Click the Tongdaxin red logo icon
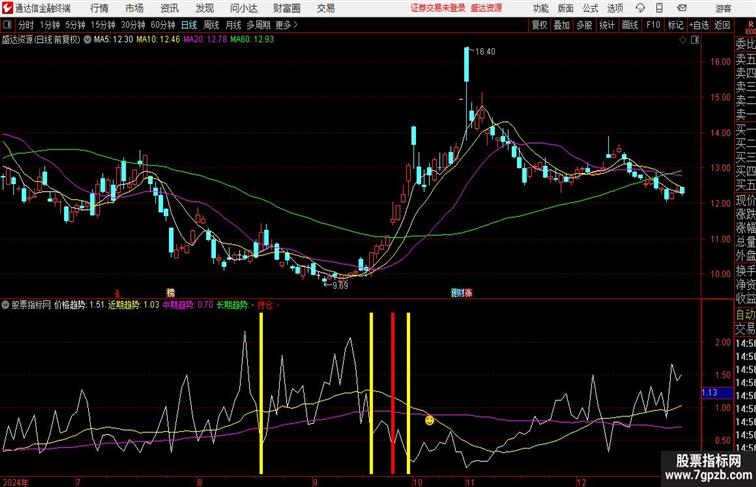Viewport: 756px width, 487px height. pyautogui.click(x=7, y=8)
